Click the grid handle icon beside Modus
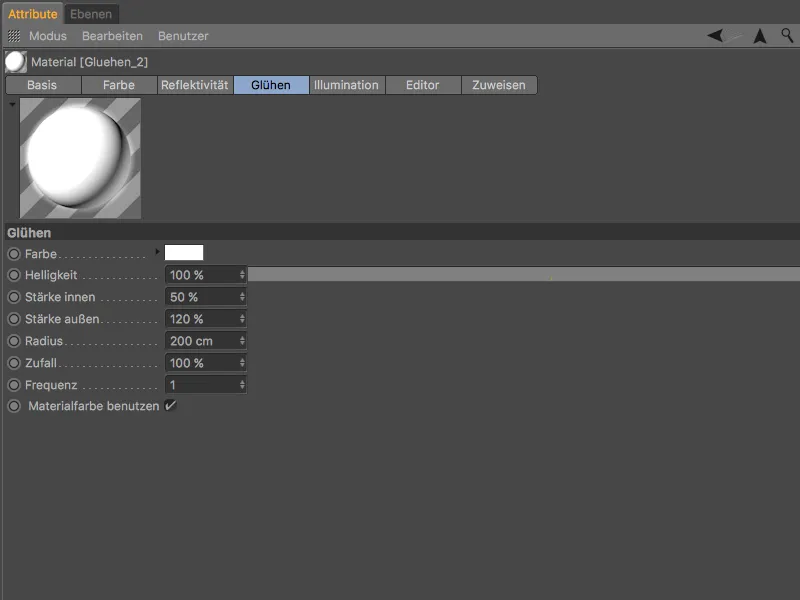 14,36
